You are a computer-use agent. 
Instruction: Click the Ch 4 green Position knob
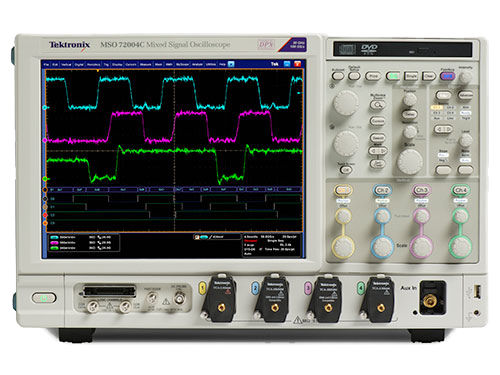click(x=460, y=216)
